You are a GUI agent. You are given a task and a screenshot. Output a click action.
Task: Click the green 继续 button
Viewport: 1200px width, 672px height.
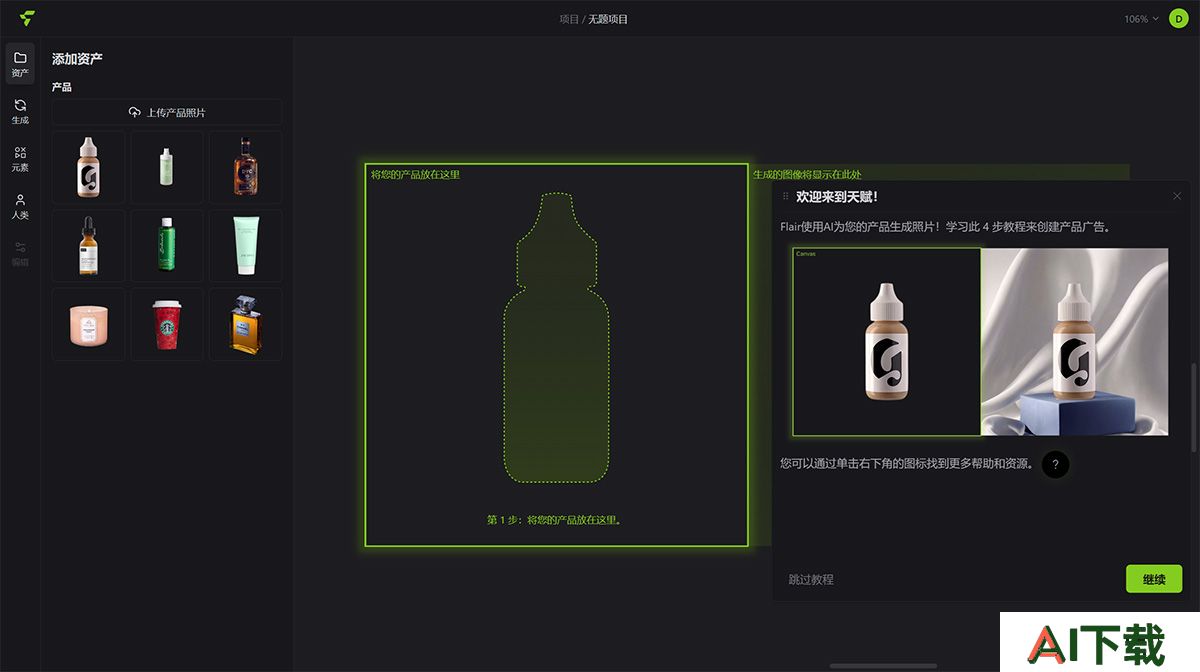click(1154, 579)
